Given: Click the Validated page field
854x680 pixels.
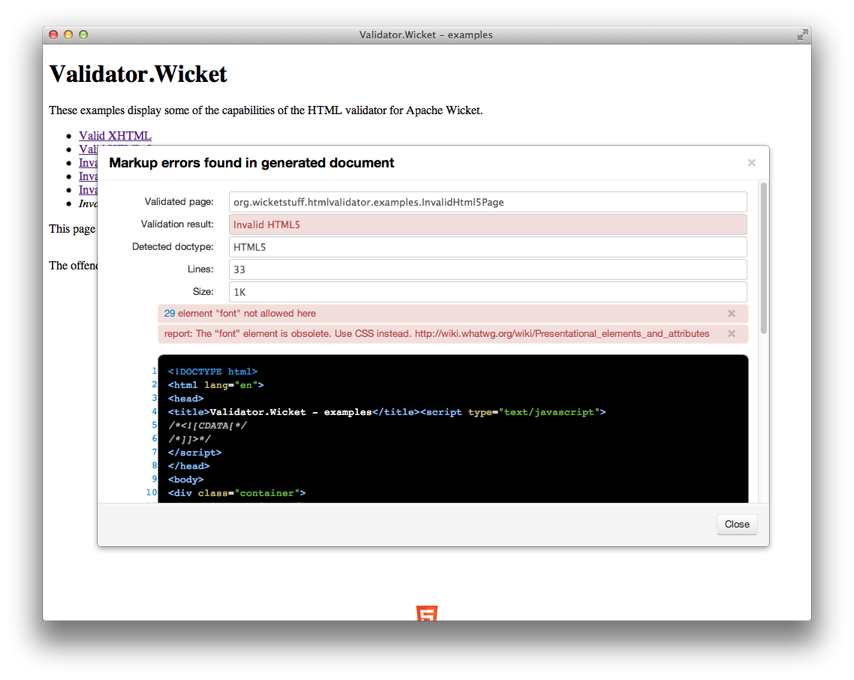Looking at the screenshot, I should 488,202.
